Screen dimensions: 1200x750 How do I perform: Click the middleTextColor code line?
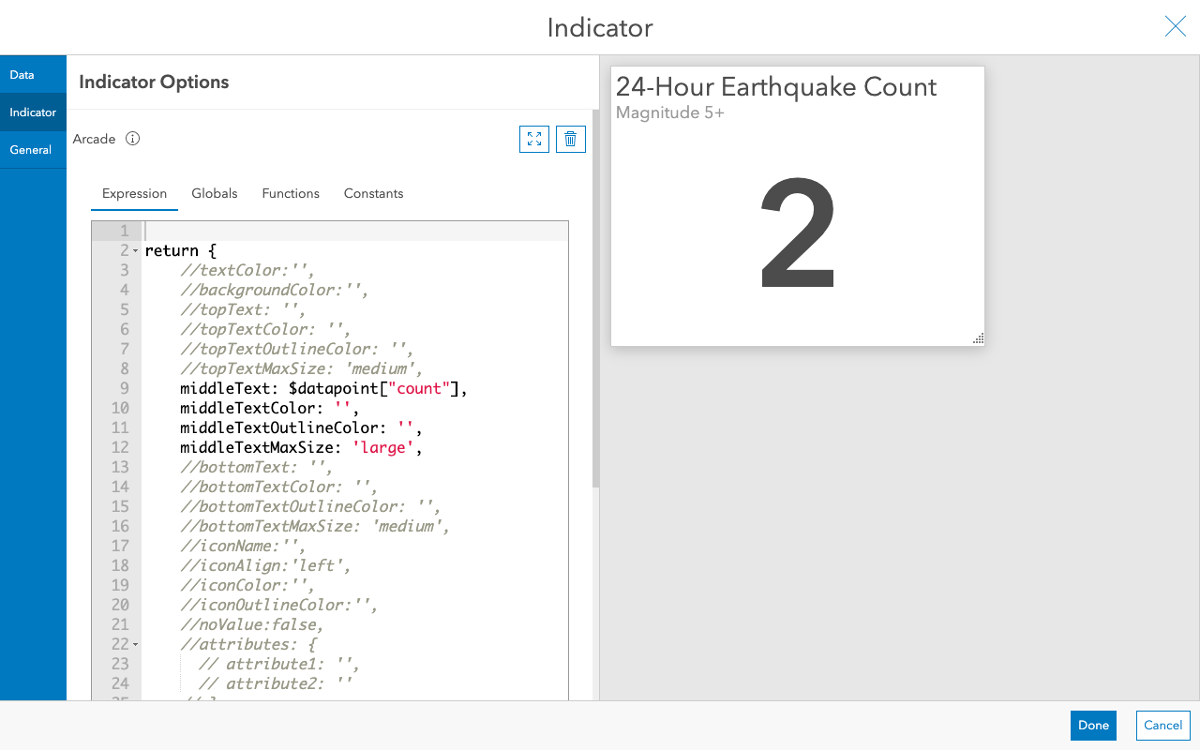(x=269, y=408)
